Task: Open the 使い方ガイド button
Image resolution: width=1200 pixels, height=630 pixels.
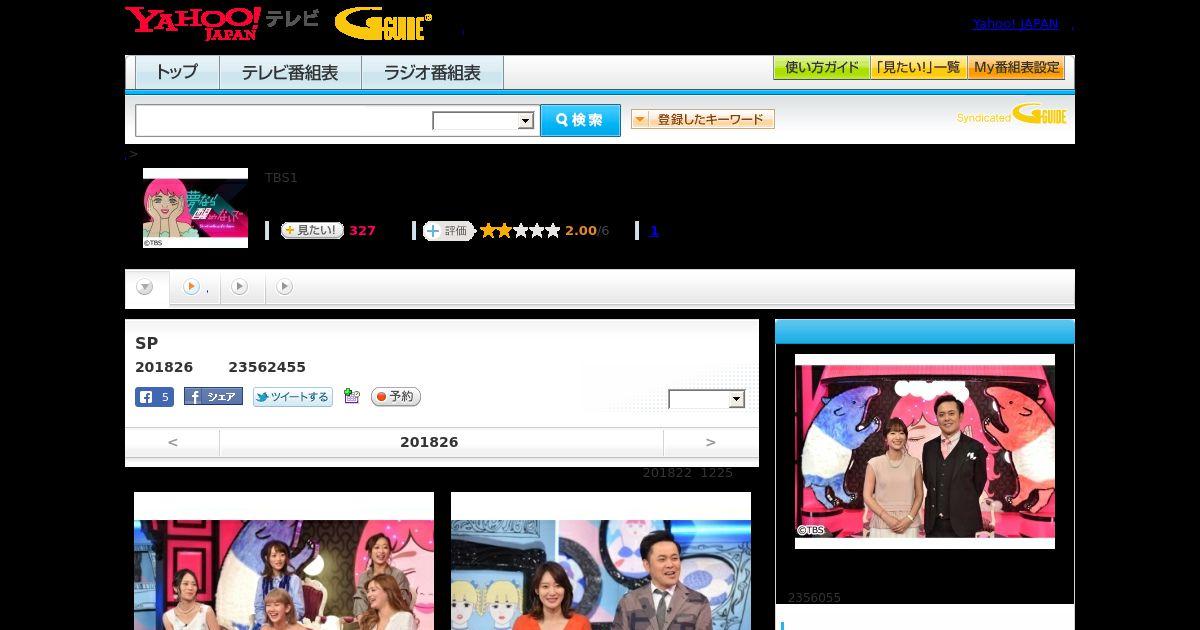Action: pyautogui.click(x=822, y=68)
